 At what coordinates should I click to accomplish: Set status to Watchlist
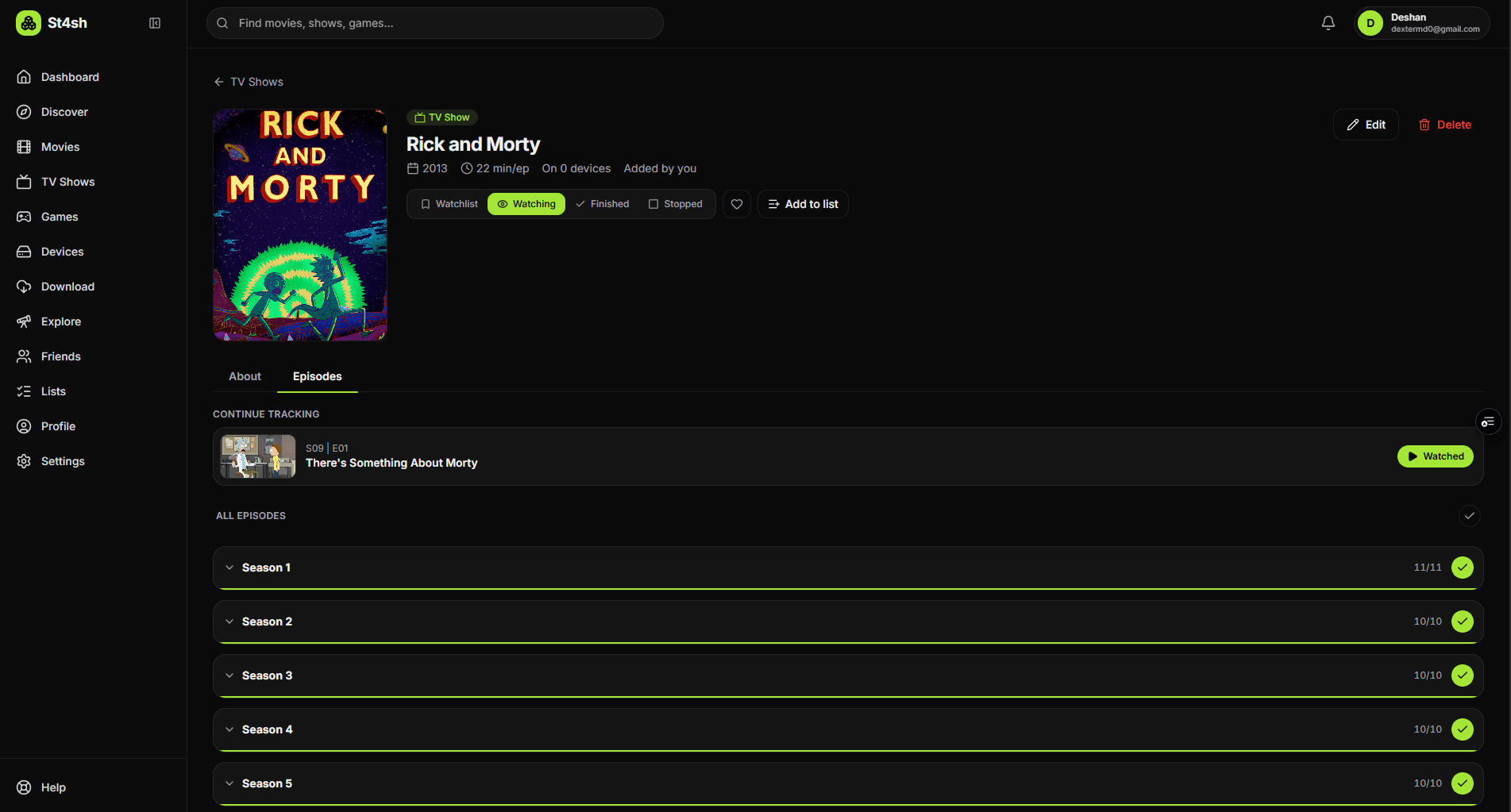click(449, 204)
